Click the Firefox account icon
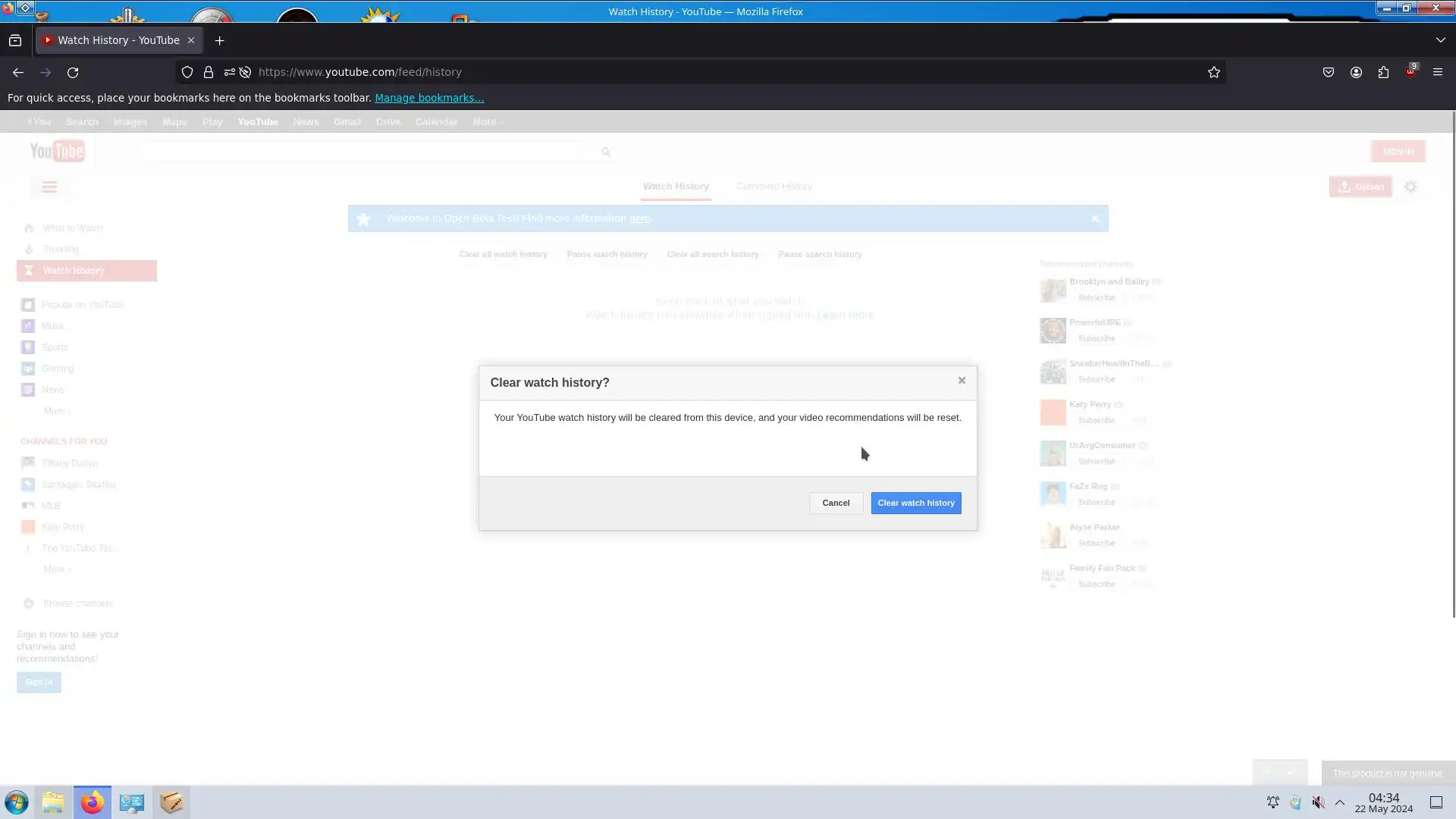This screenshot has height=819, width=1456. pyautogui.click(x=1356, y=73)
